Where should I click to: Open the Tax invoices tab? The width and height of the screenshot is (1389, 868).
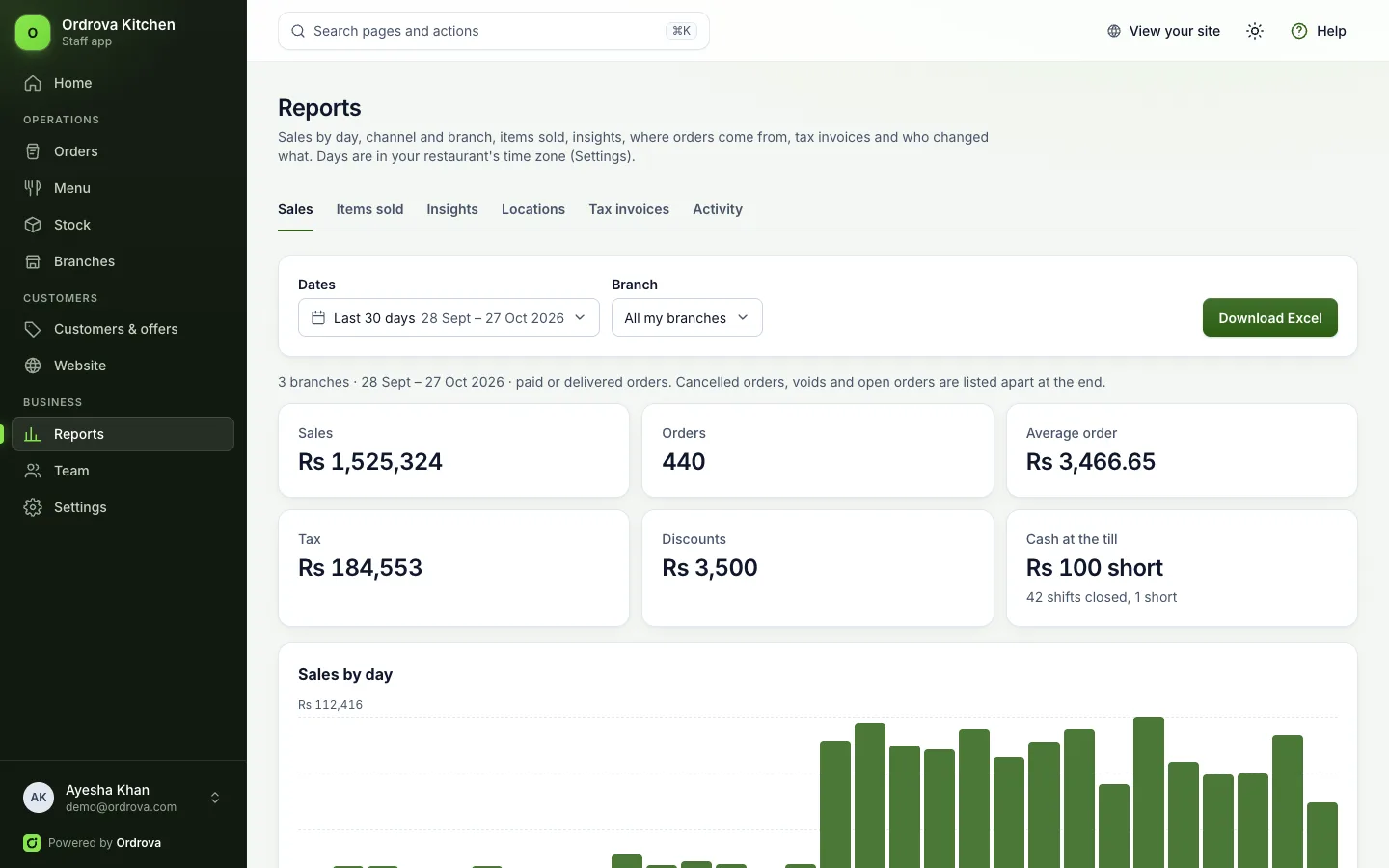629,209
